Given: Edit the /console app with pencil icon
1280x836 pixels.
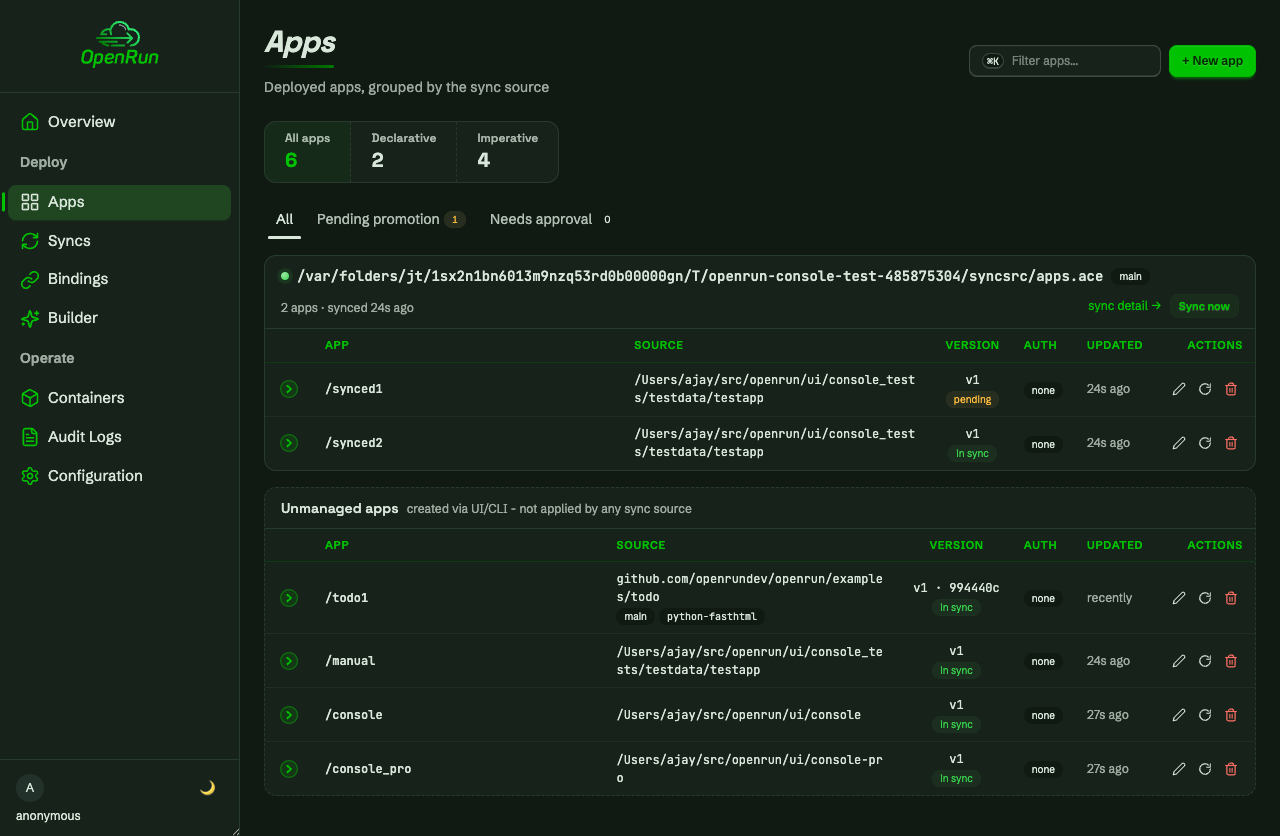Looking at the screenshot, I should point(1179,715).
